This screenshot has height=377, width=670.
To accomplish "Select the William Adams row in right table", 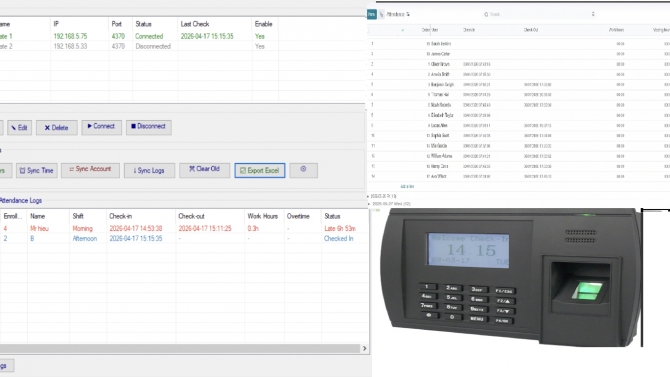I will [x=518, y=156].
